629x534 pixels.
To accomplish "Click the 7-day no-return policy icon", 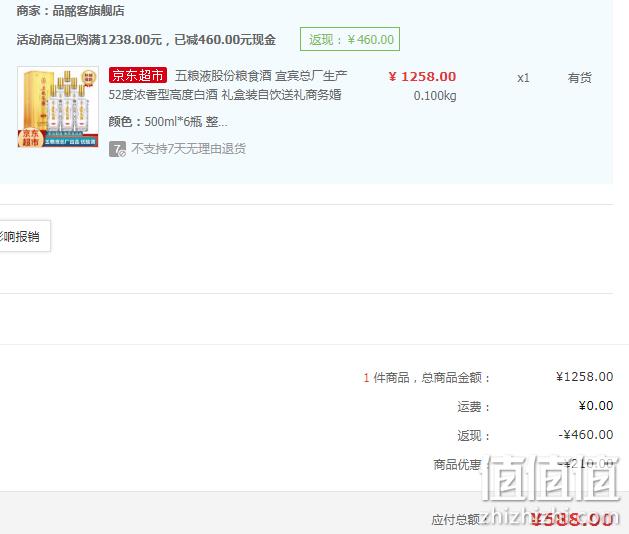I will (117, 149).
